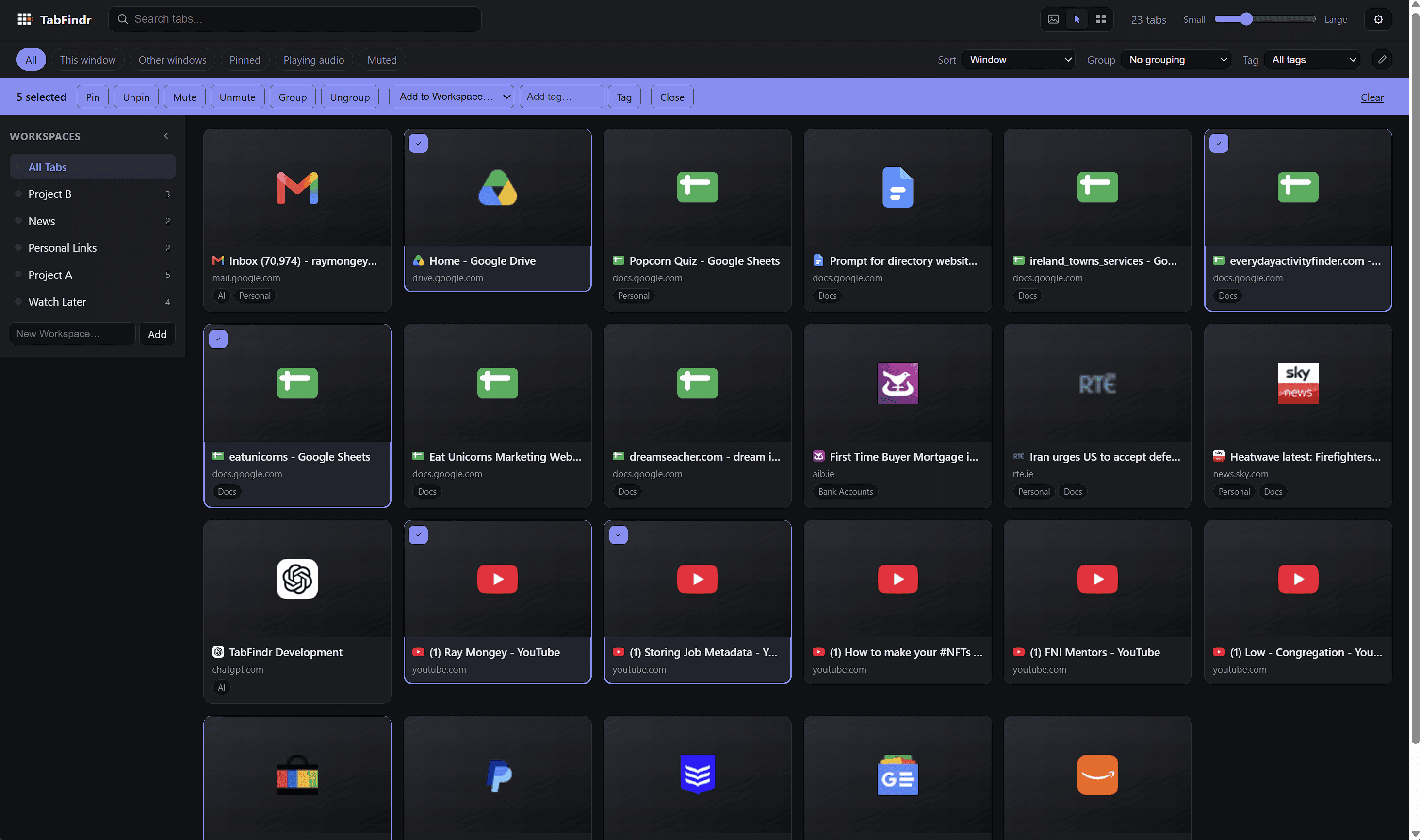
Task: Open the Add to Workspace dropdown
Action: [x=451, y=97]
